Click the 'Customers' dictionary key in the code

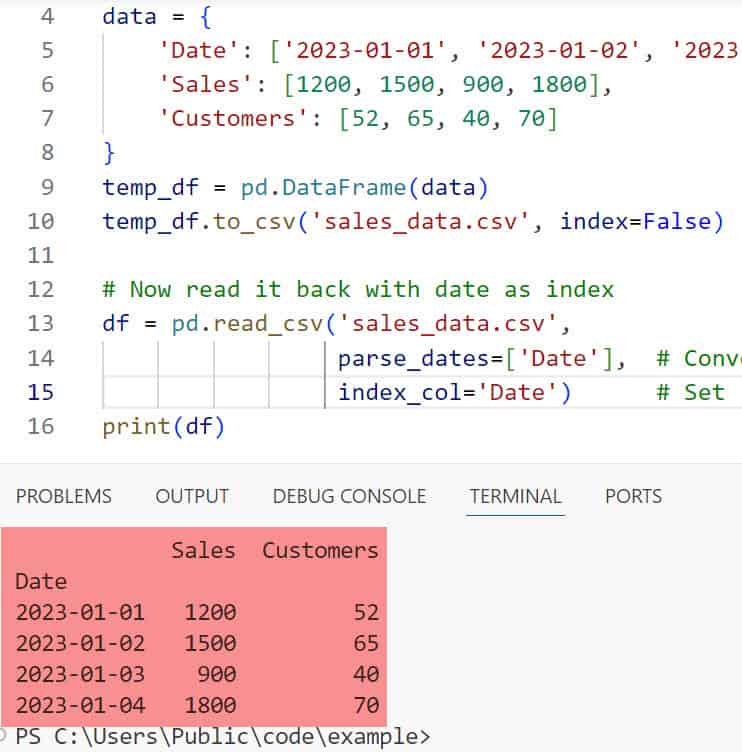[x=242, y=119]
